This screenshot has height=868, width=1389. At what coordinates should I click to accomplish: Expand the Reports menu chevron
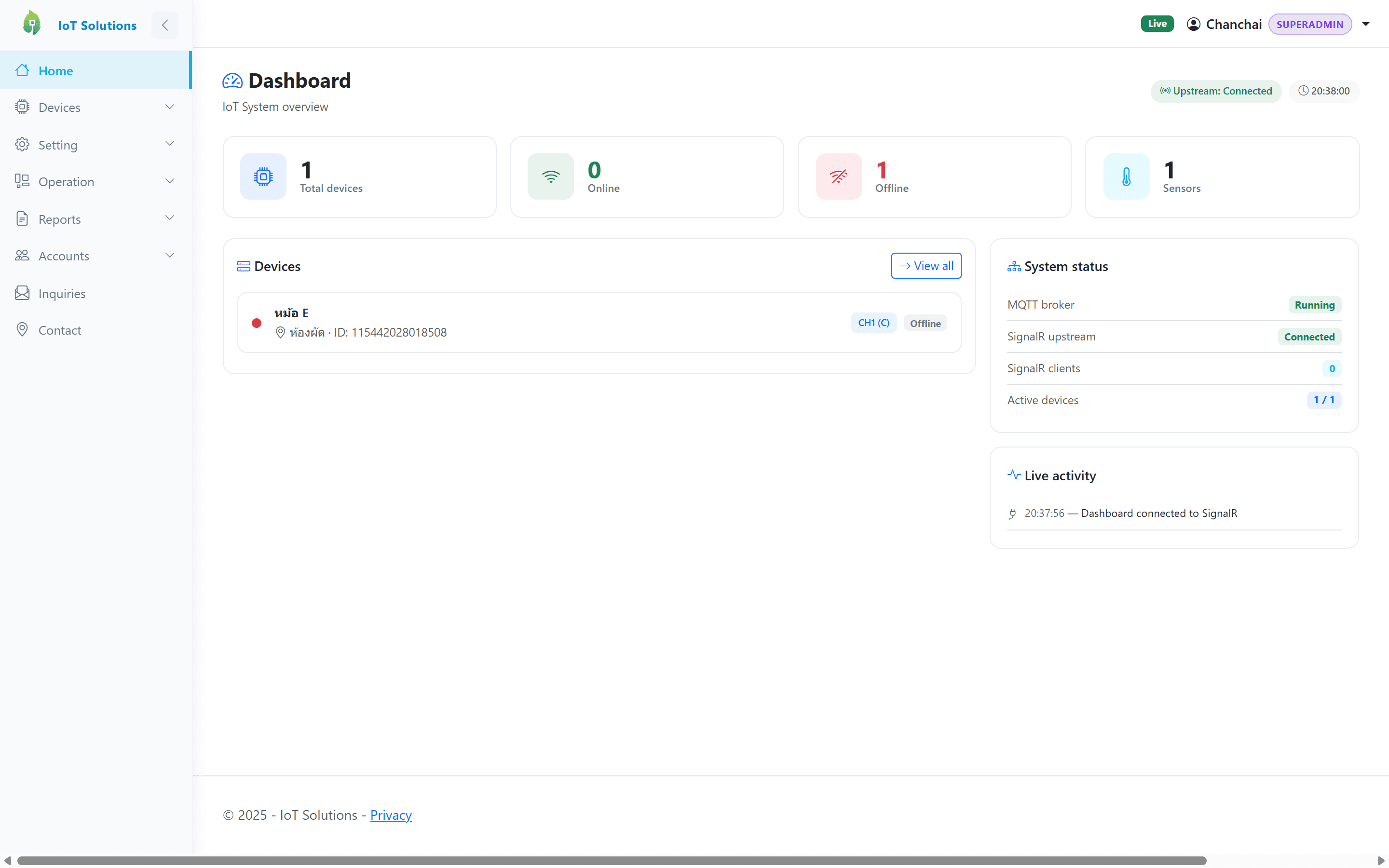pyautogui.click(x=170, y=217)
